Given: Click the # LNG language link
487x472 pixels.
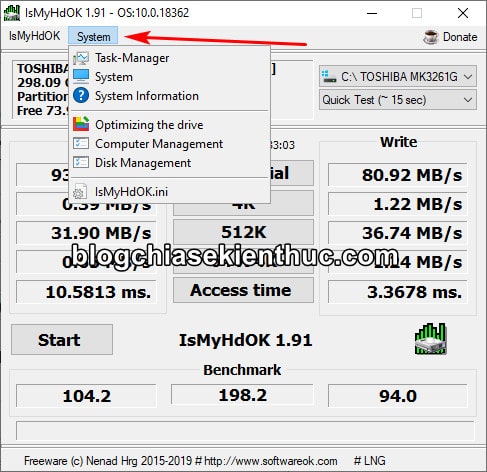Looking at the screenshot, I should (x=369, y=461).
